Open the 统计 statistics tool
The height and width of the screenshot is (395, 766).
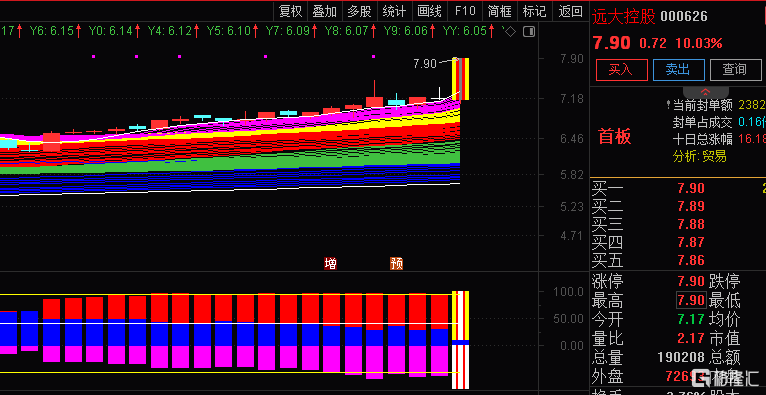click(395, 11)
